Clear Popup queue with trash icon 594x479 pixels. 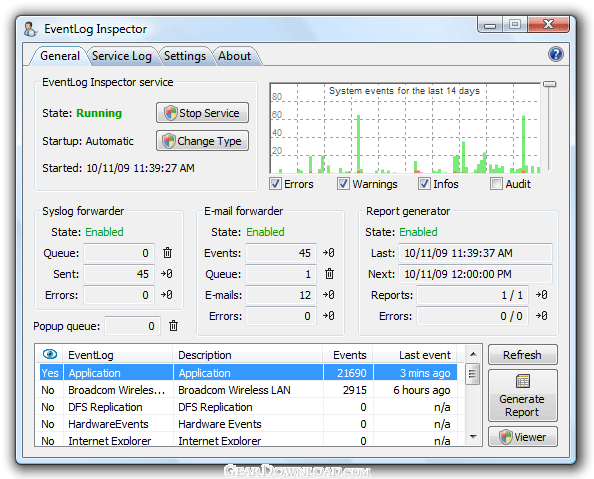click(173, 326)
